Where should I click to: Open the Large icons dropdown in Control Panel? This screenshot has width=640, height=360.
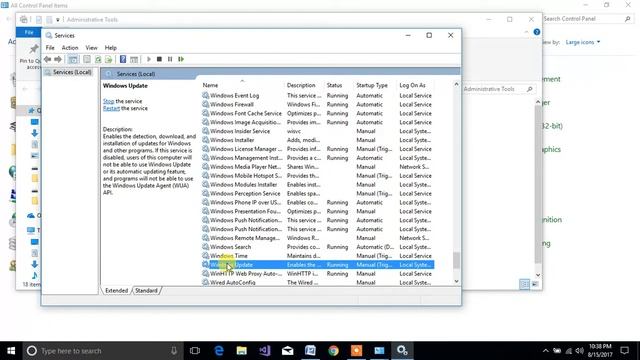583,42
